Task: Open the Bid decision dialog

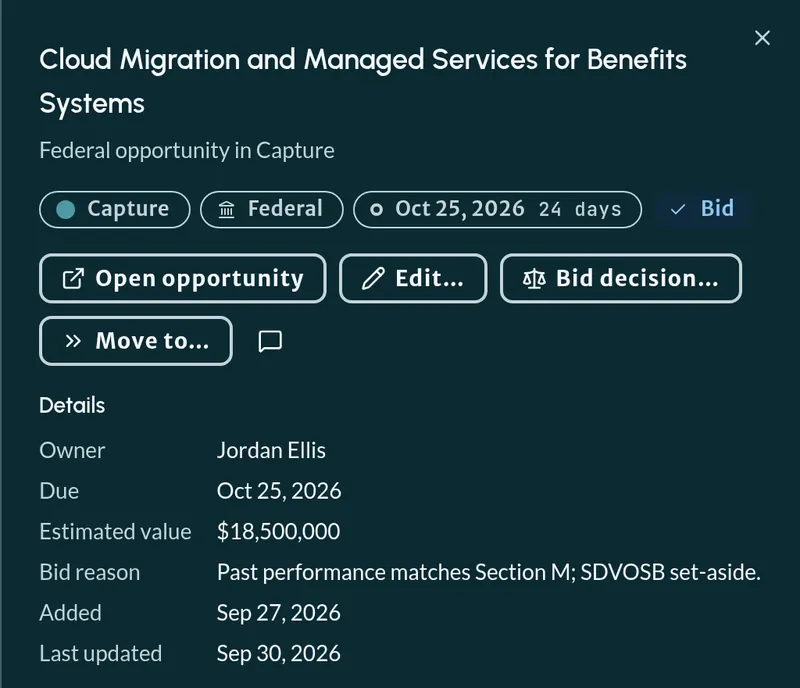Action: 621,279
